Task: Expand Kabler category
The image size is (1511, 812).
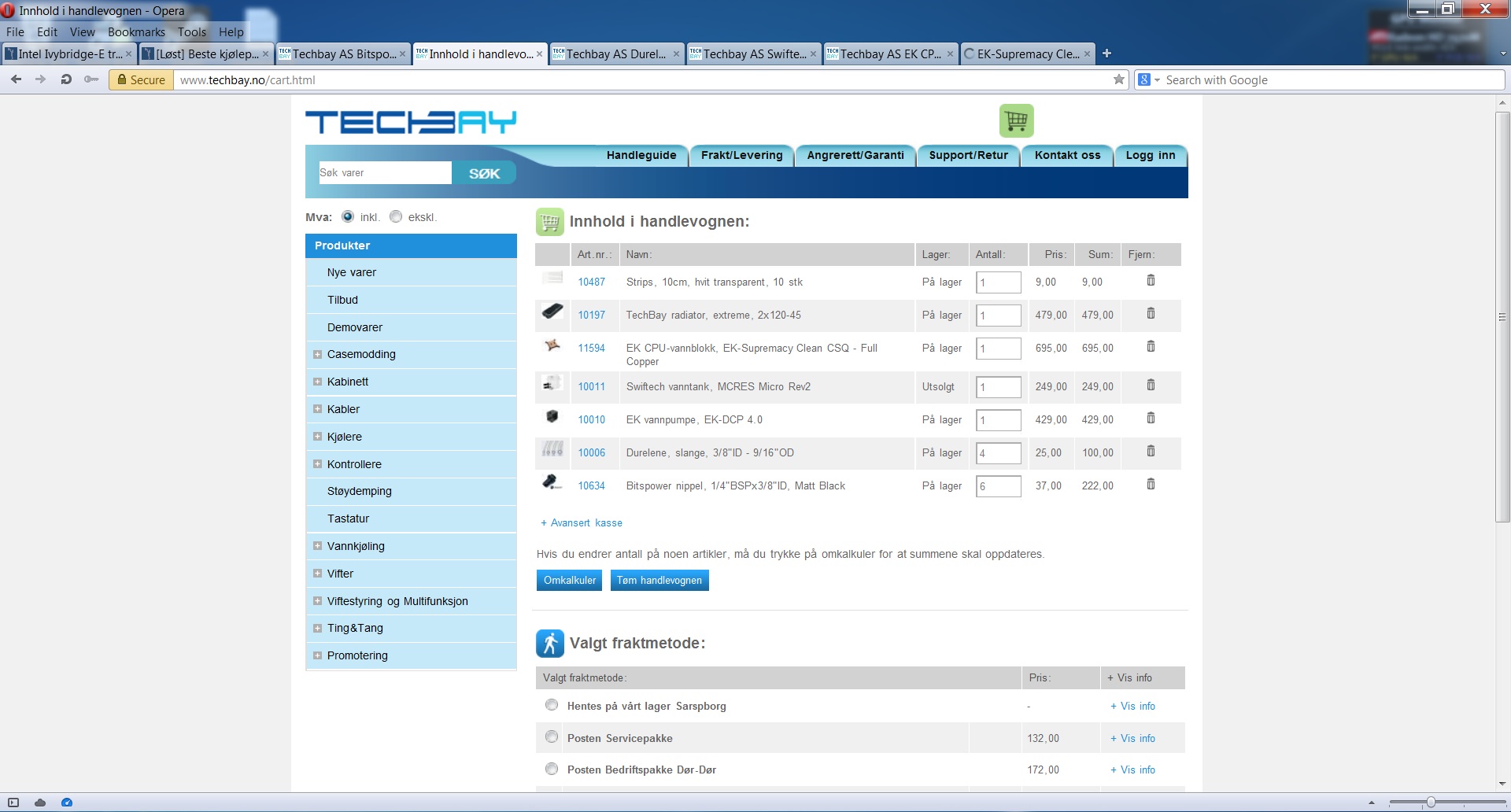Action: [317, 409]
